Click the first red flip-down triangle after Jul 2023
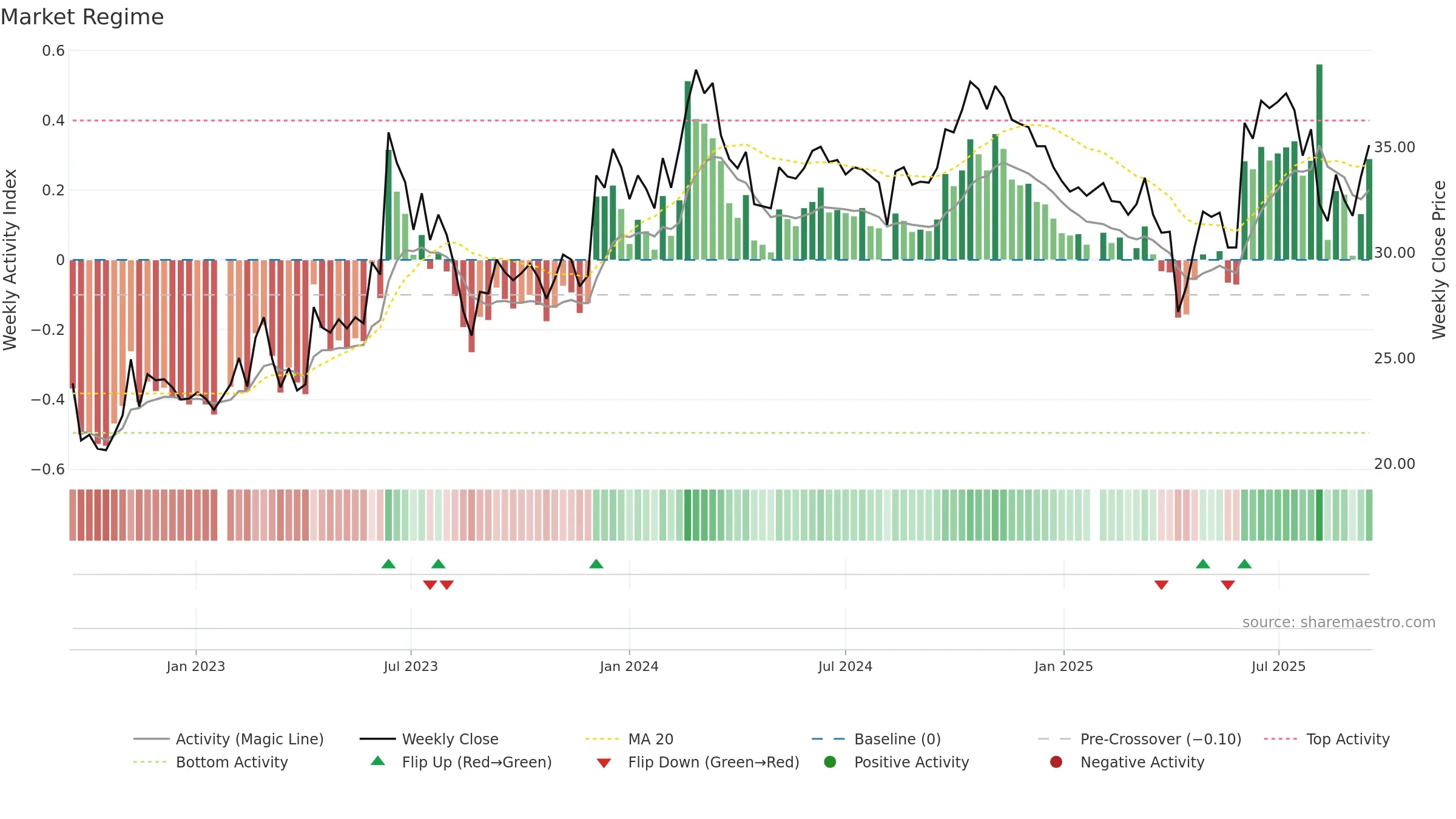 coord(430,585)
